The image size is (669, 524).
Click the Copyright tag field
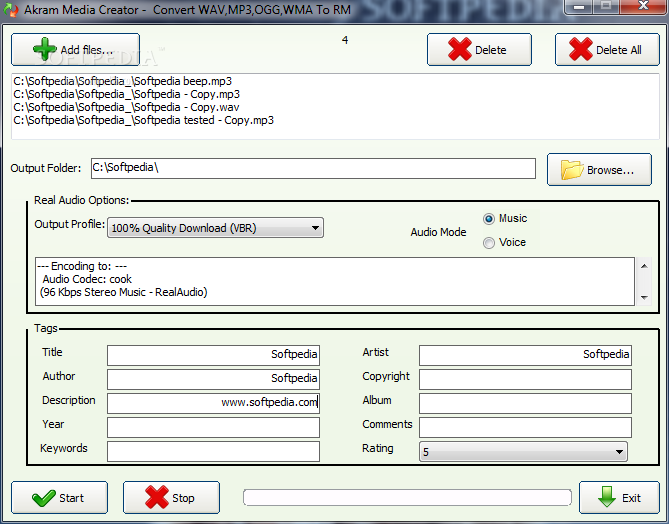(525, 379)
